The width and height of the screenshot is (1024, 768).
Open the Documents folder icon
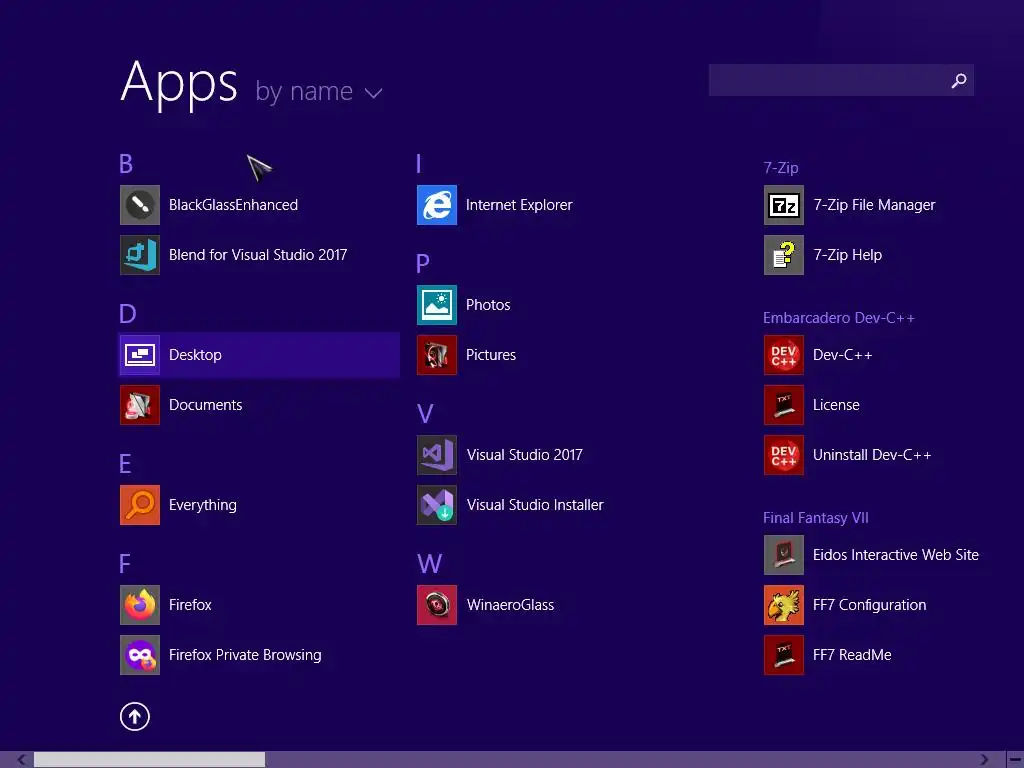[140, 405]
